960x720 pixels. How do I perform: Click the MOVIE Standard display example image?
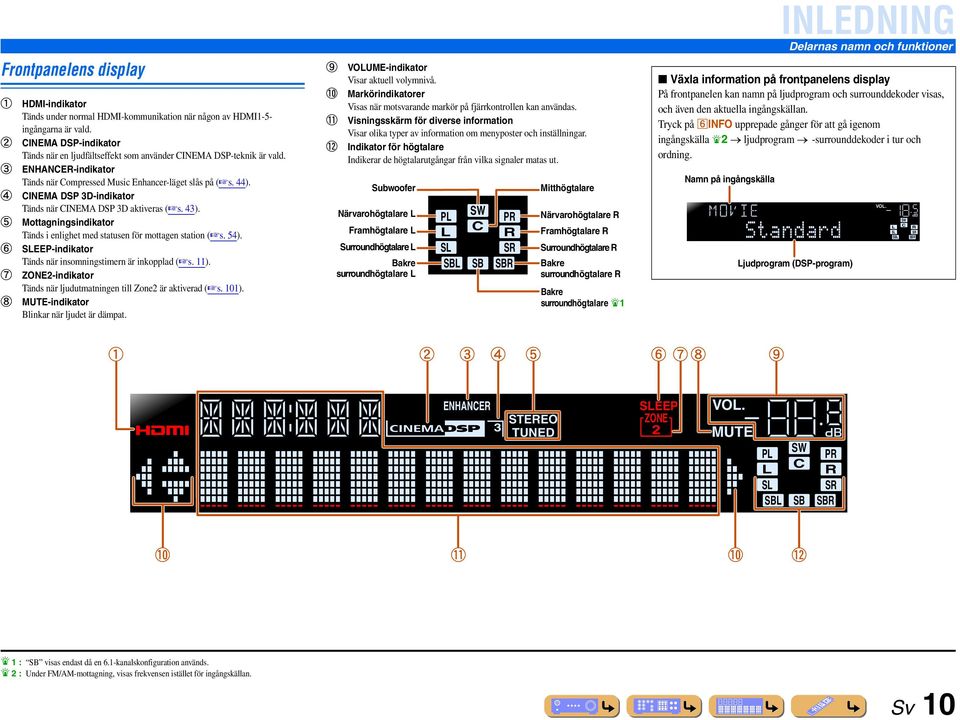(x=803, y=221)
